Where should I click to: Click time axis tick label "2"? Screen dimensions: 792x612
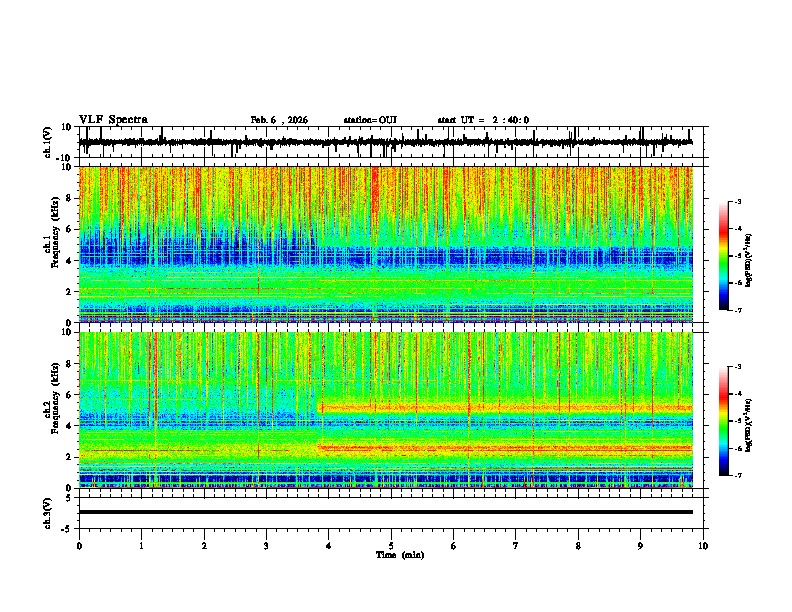point(204,546)
